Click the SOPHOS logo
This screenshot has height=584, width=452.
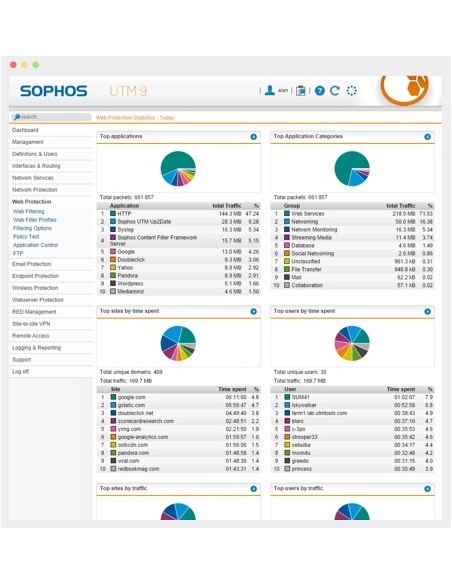coord(54,91)
